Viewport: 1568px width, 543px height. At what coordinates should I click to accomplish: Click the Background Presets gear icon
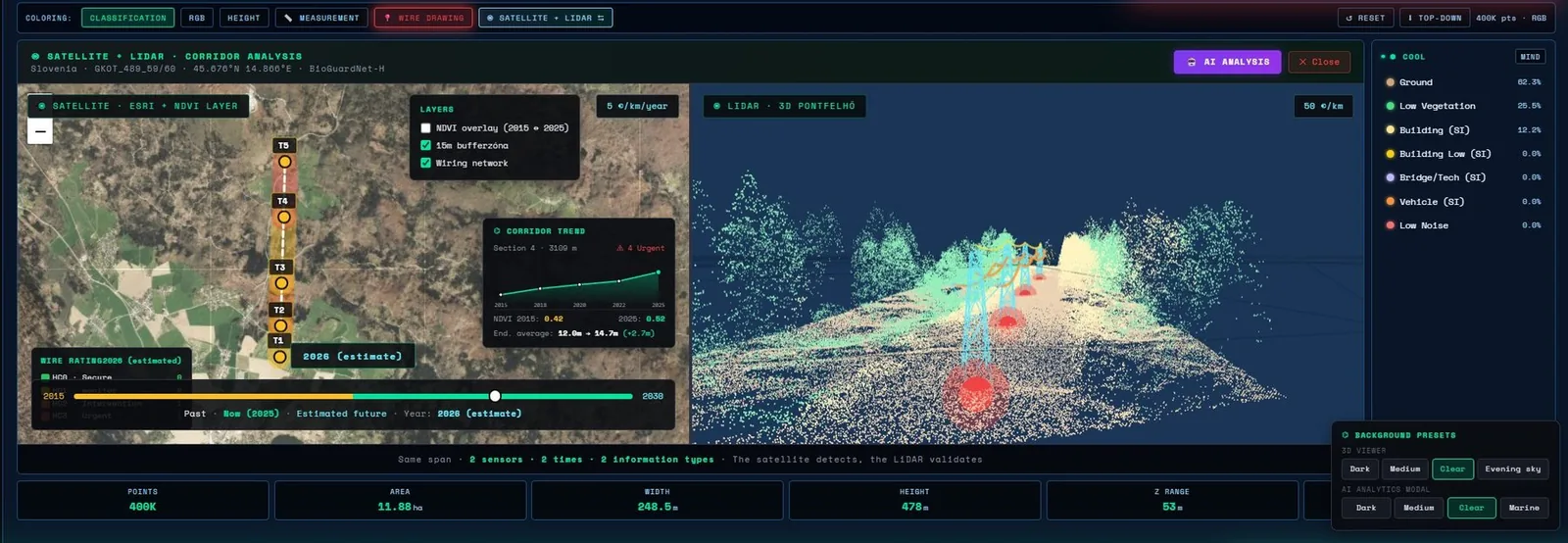pos(1346,435)
